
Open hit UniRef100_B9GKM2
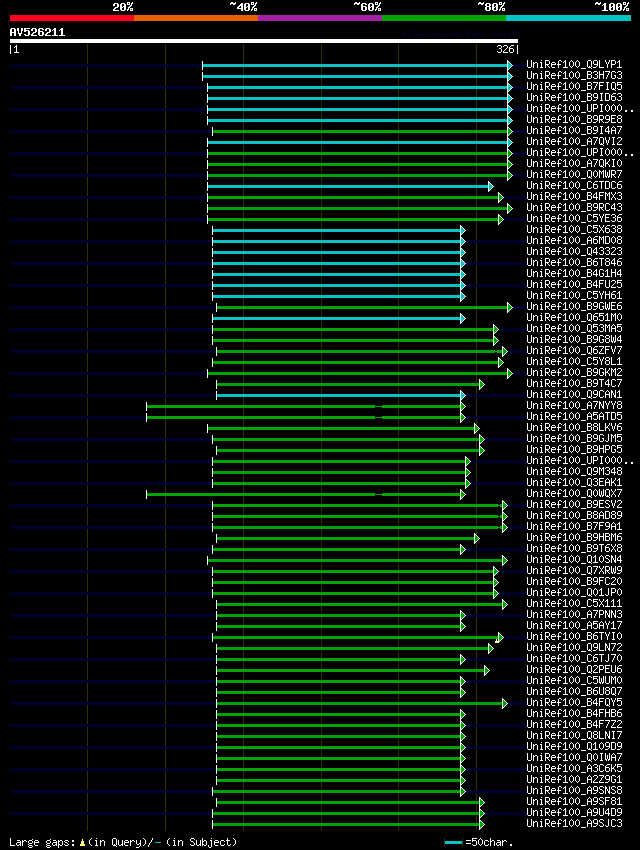[x=574, y=372]
